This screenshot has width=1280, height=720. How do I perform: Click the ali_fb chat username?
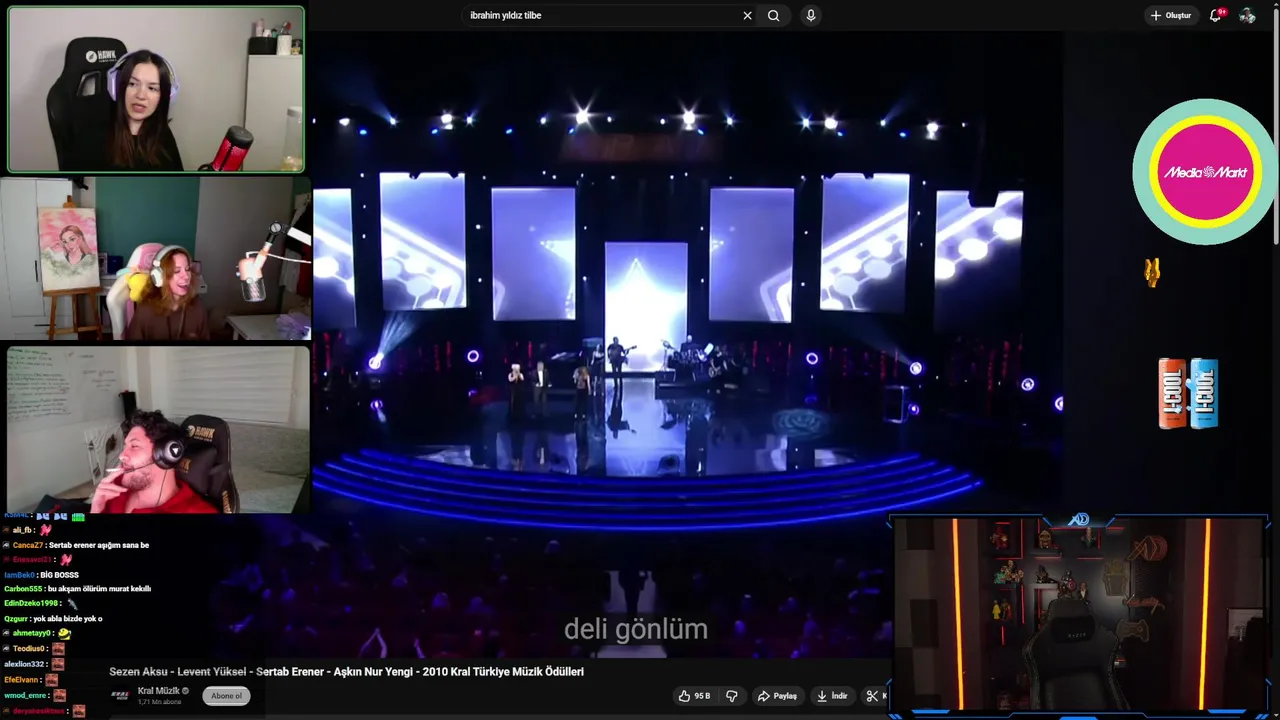coord(23,530)
